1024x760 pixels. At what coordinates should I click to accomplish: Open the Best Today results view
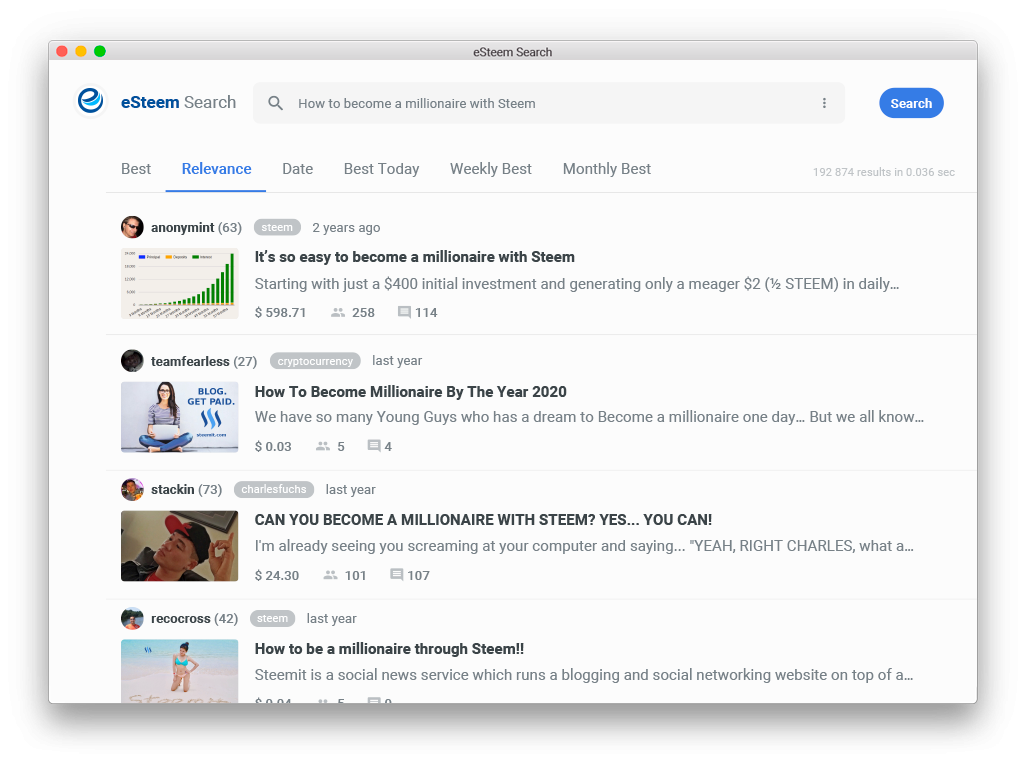(x=381, y=169)
